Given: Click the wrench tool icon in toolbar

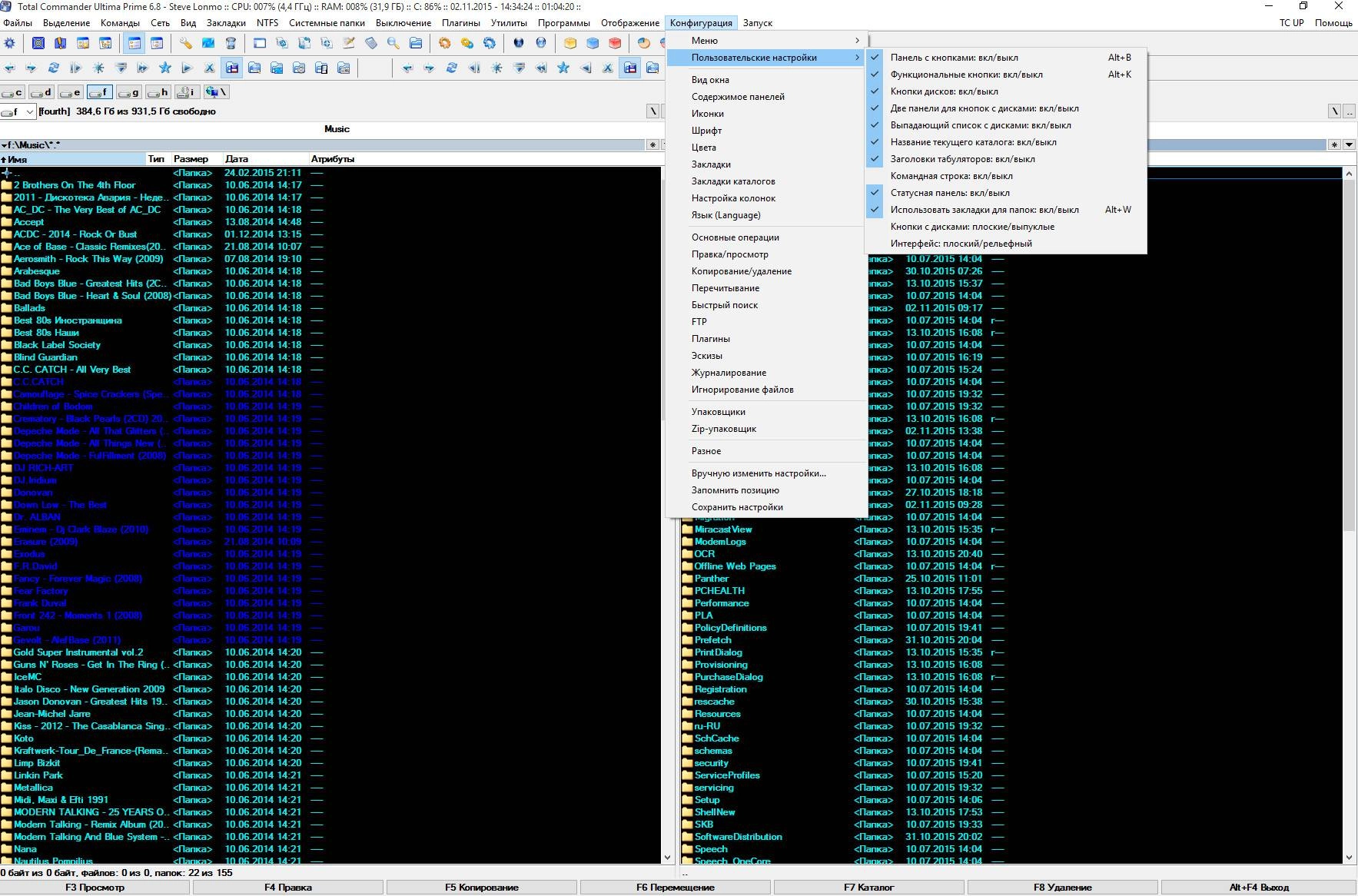Looking at the screenshot, I should pos(185,43).
